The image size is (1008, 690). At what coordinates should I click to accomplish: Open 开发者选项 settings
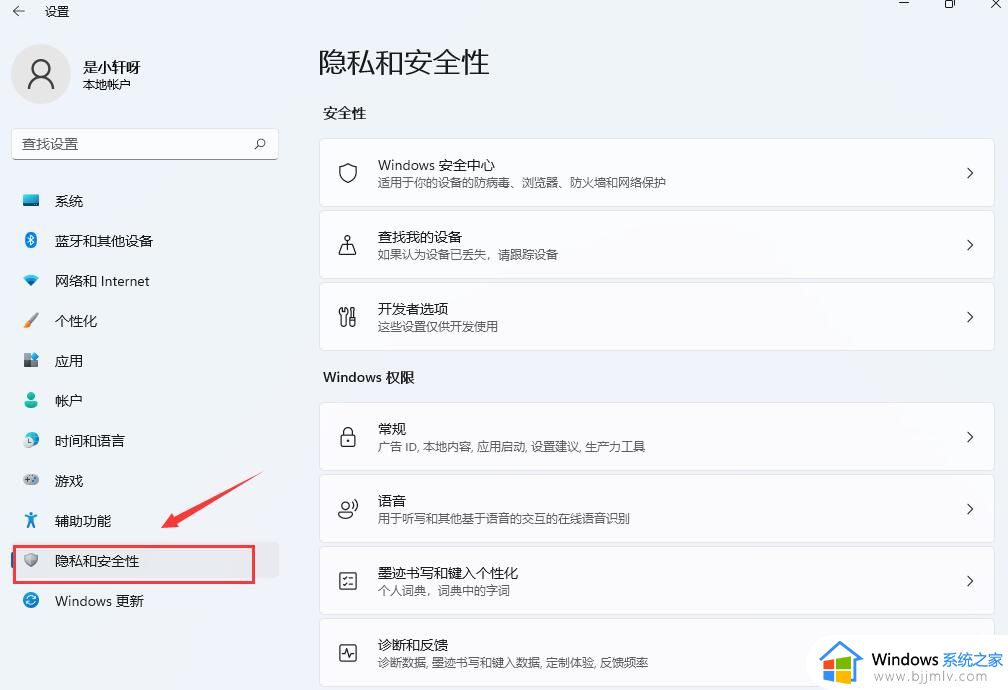tap(656, 316)
